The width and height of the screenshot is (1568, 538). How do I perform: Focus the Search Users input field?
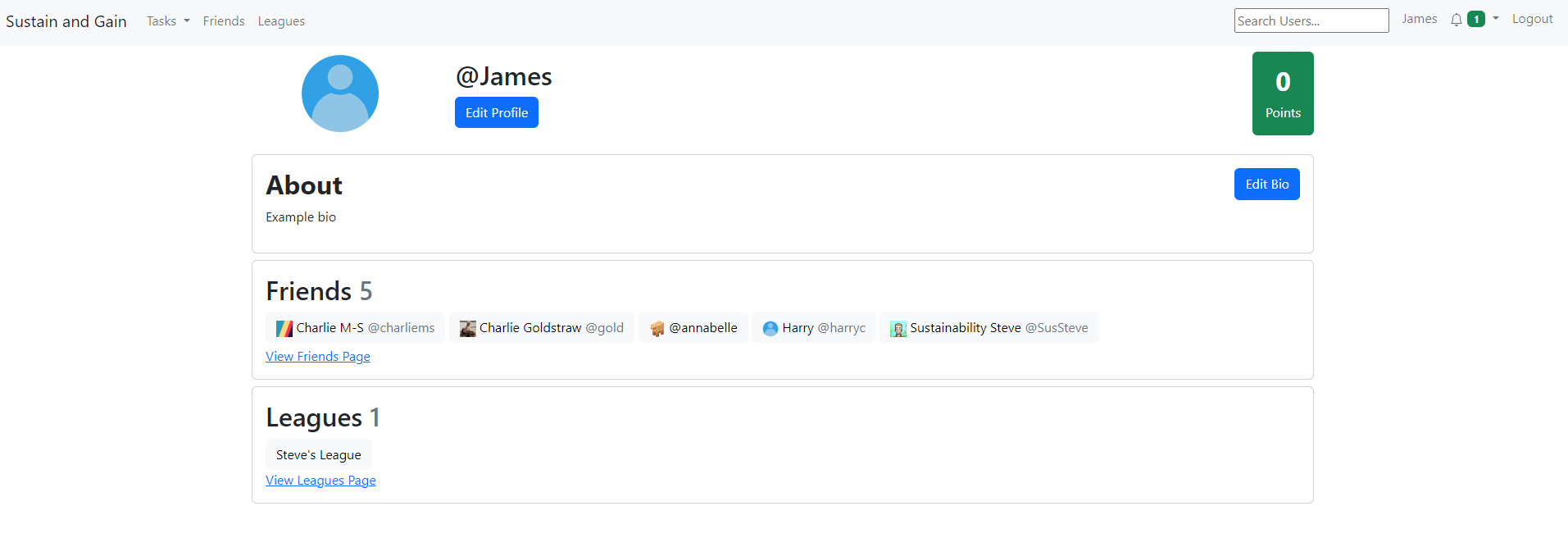1311,21
